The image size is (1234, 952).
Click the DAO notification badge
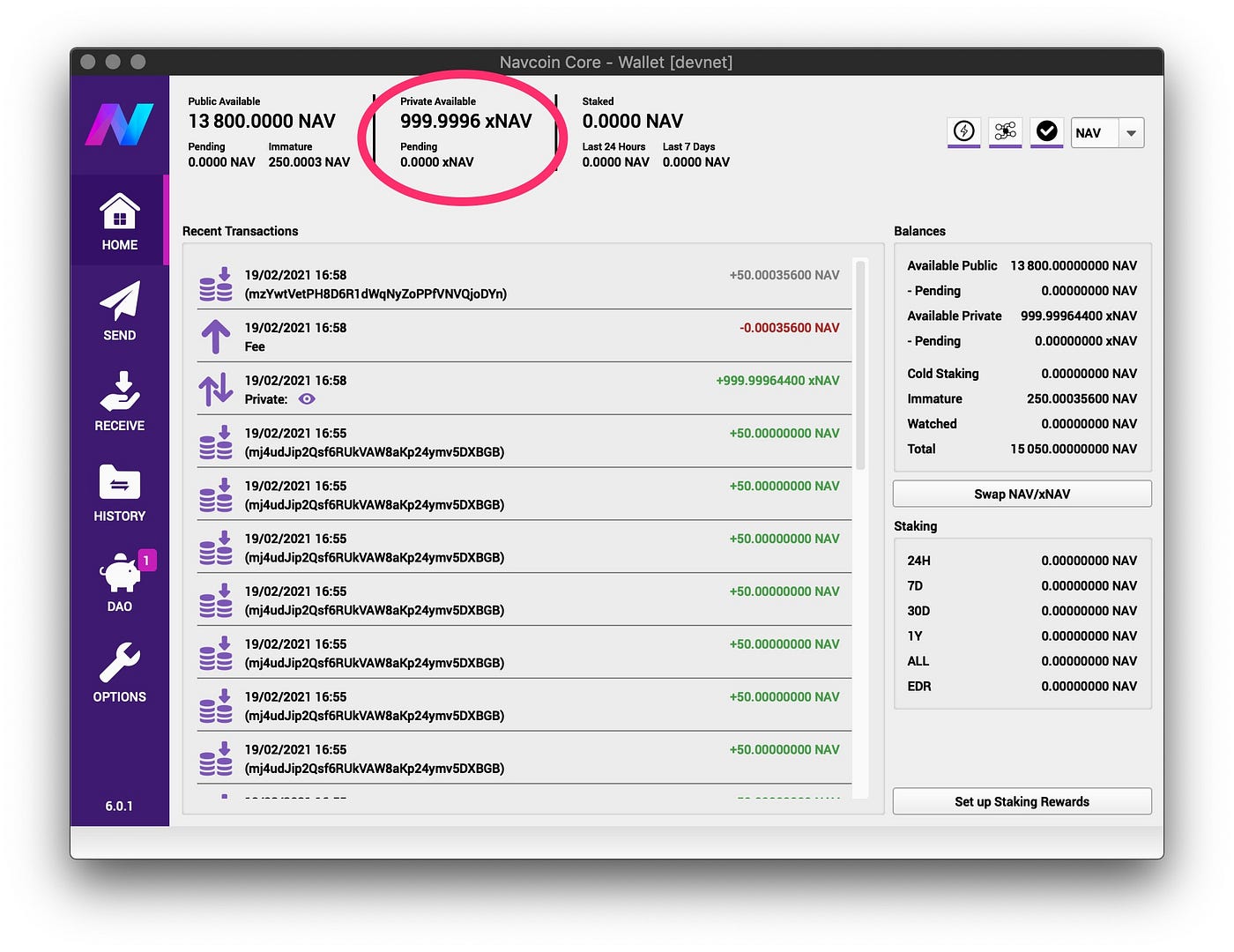(146, 560)
